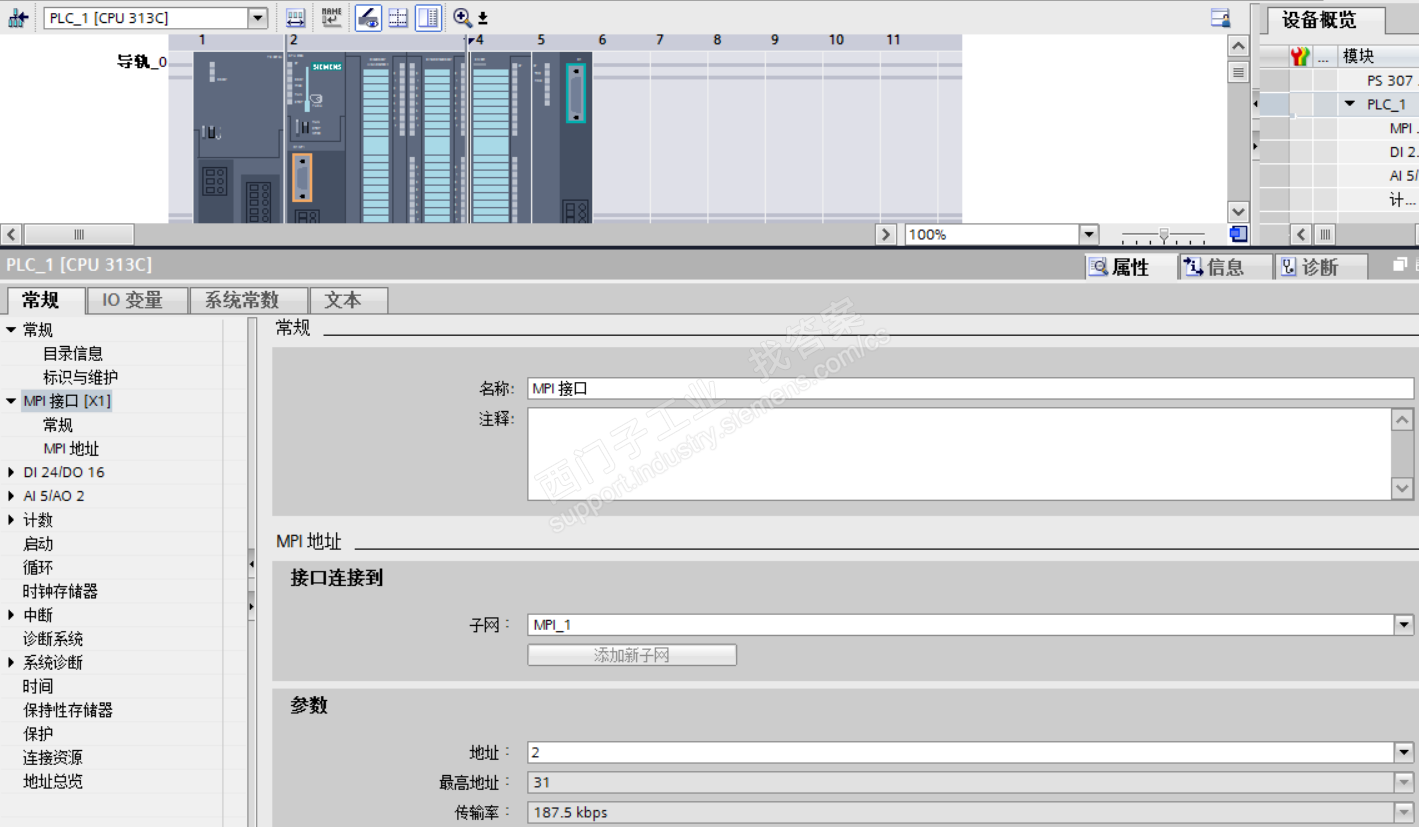The height and width of the screenshot is (827, 1419).
Task: Select 目录信息 in the navigation tree
Action: pyautogui.click(x=73, y=354)
